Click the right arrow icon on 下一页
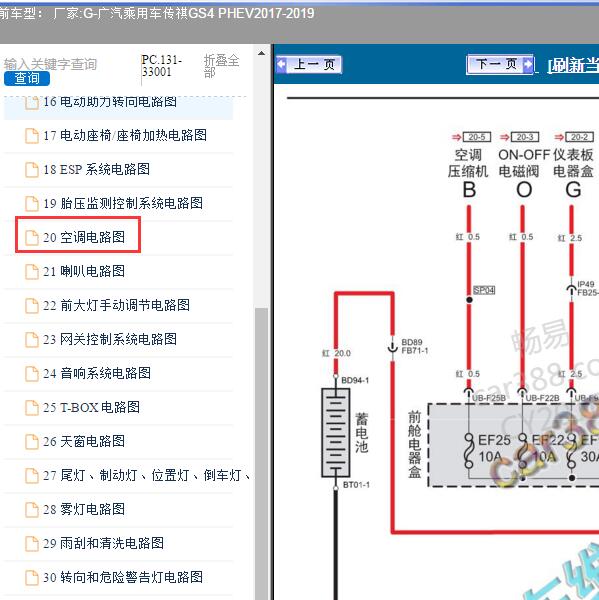Viewport: 599px width, 600px height. pyautogui.click(x=527, y=64)
